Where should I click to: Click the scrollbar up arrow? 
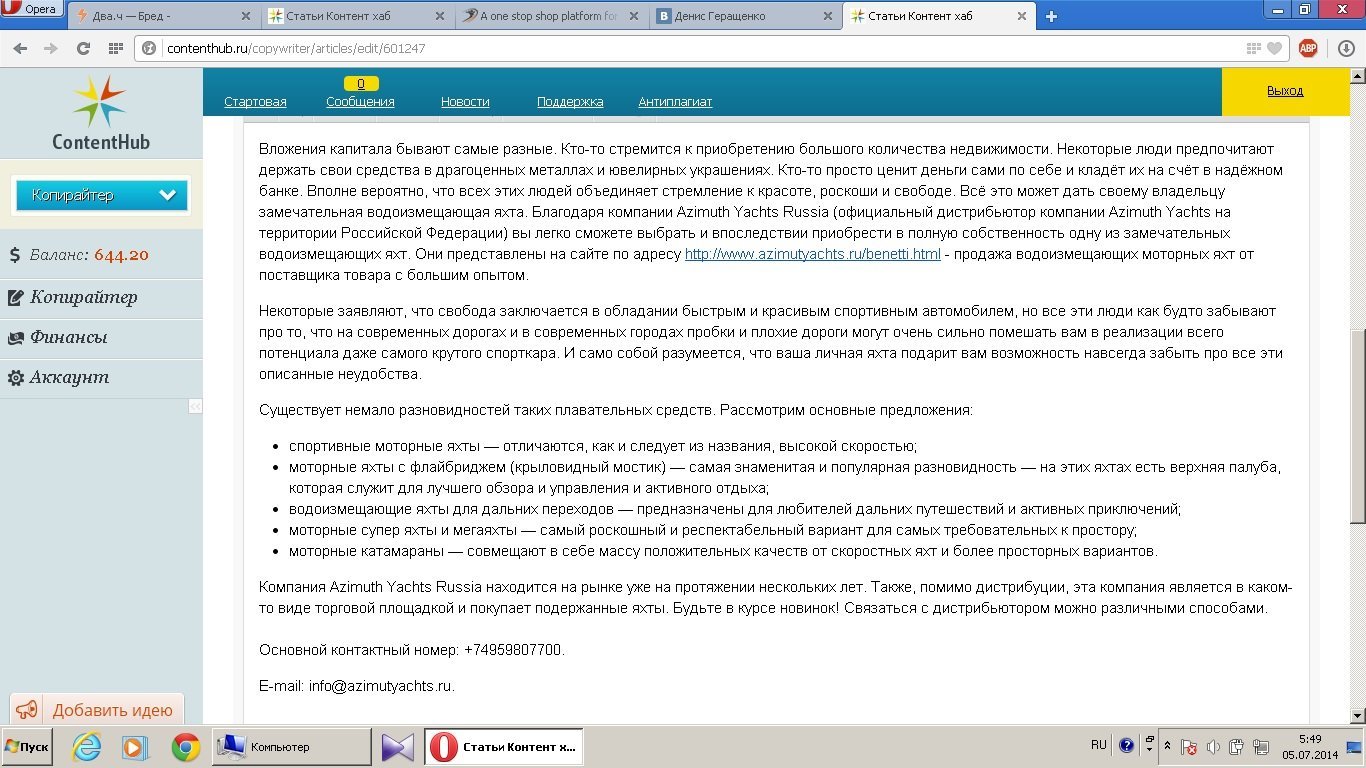(x=1357, y=76)
